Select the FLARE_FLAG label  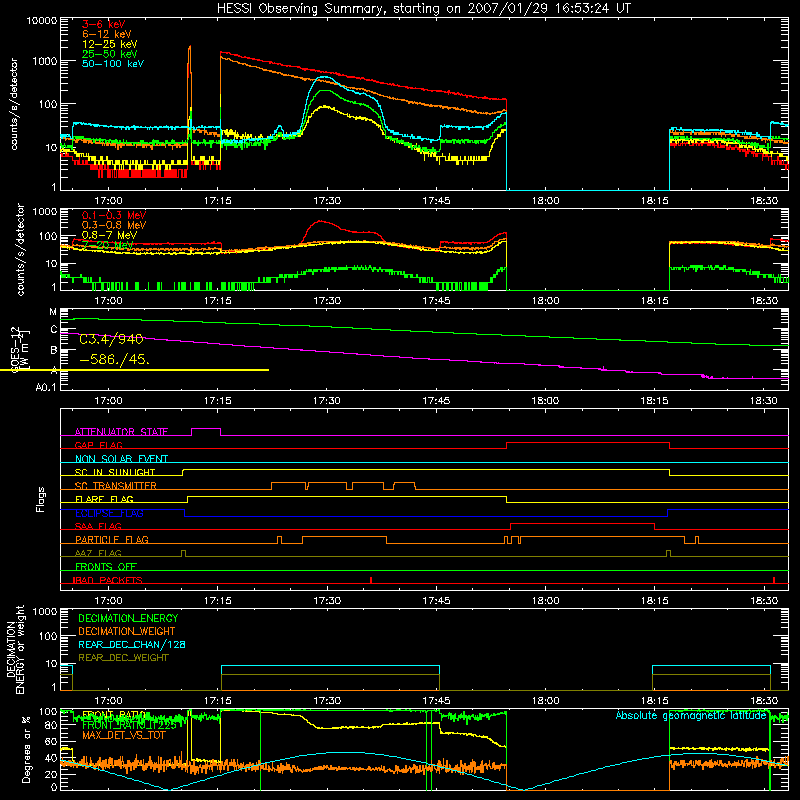click(104, 499)
